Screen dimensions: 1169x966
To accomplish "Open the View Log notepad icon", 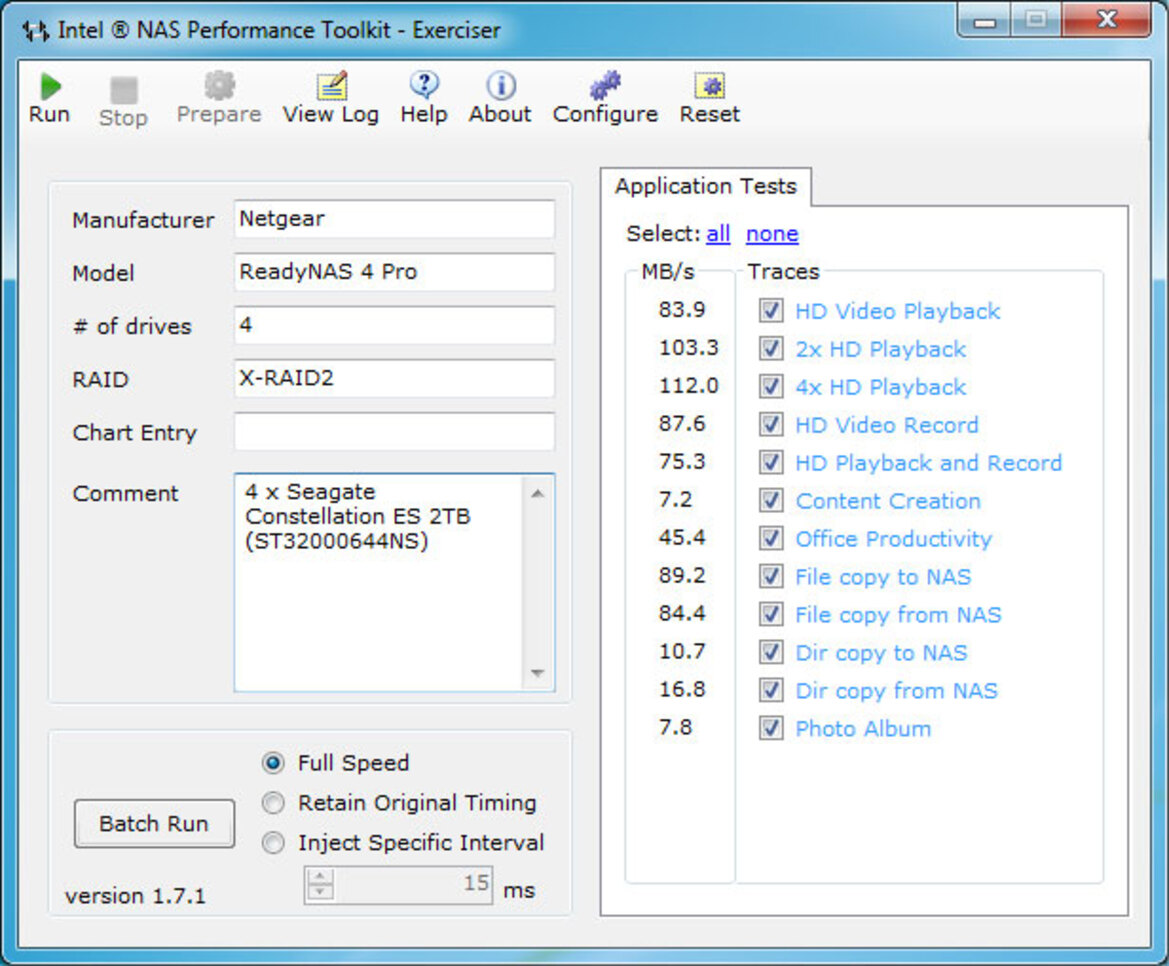I will [332, 86].
